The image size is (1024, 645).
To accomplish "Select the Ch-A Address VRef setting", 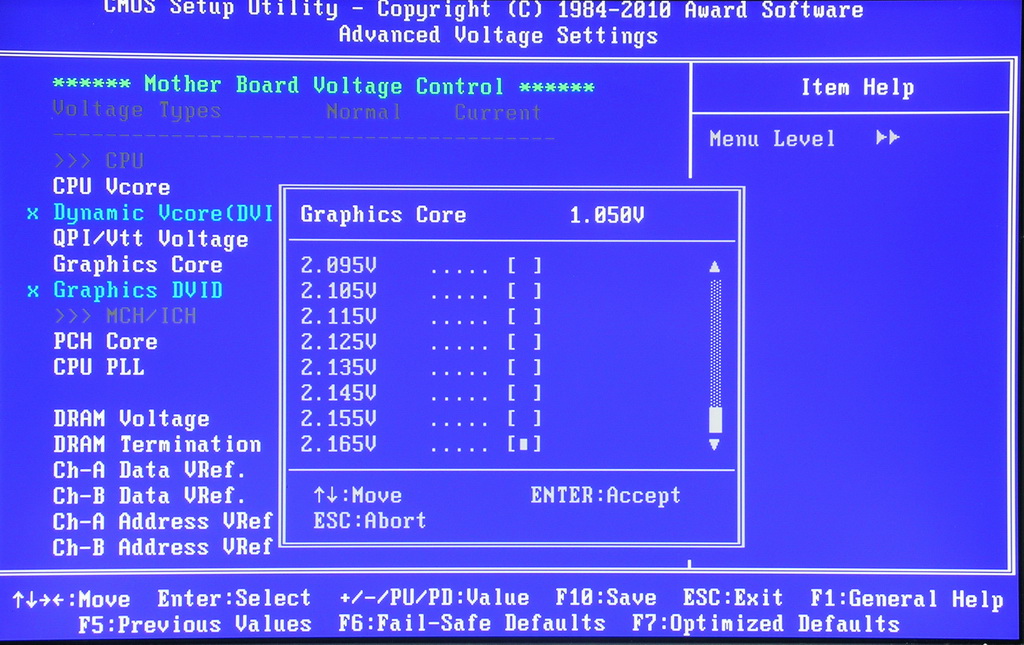I will pyautogui.click(x=163, y=521).
